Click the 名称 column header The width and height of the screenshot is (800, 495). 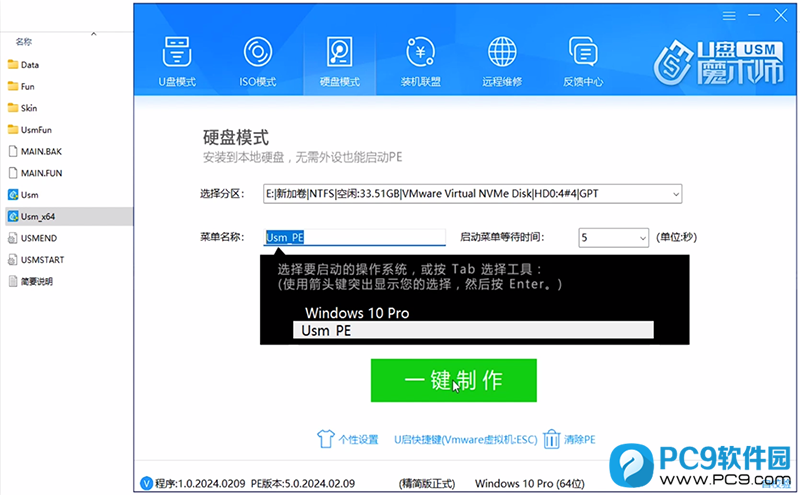[x=23, y=42]
